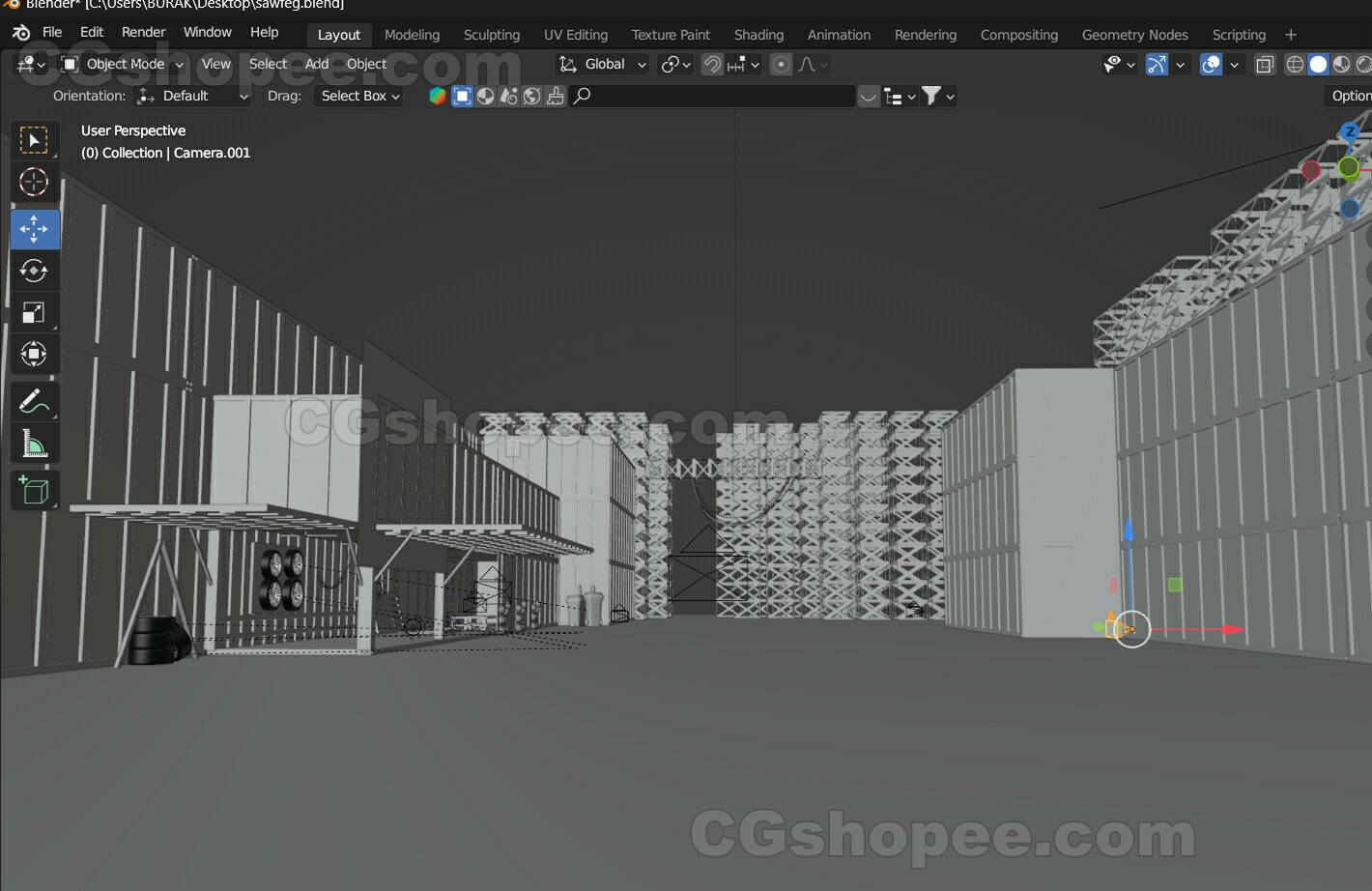
Task: Switch to material preview shading
Action: (1341, 65)
